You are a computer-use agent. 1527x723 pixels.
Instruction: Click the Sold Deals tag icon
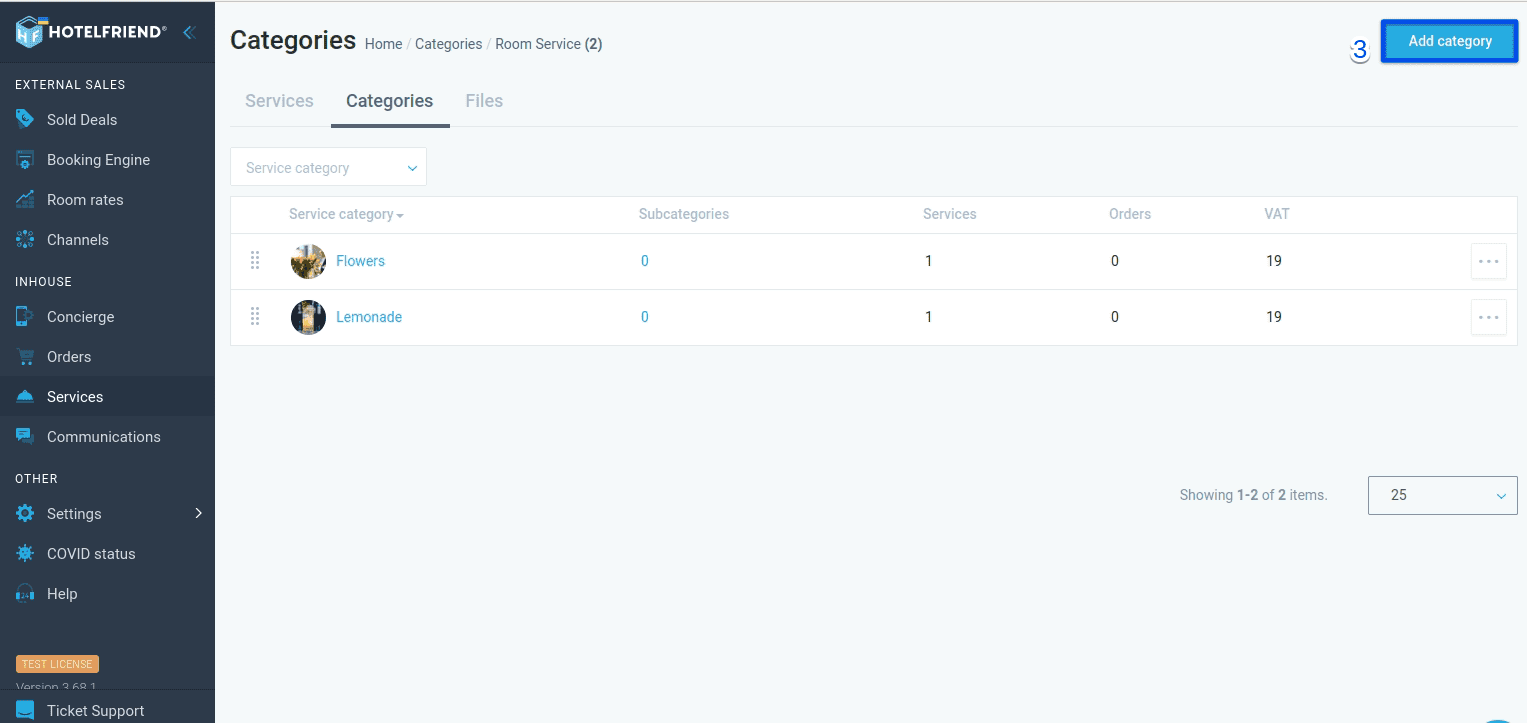(25, 119)
